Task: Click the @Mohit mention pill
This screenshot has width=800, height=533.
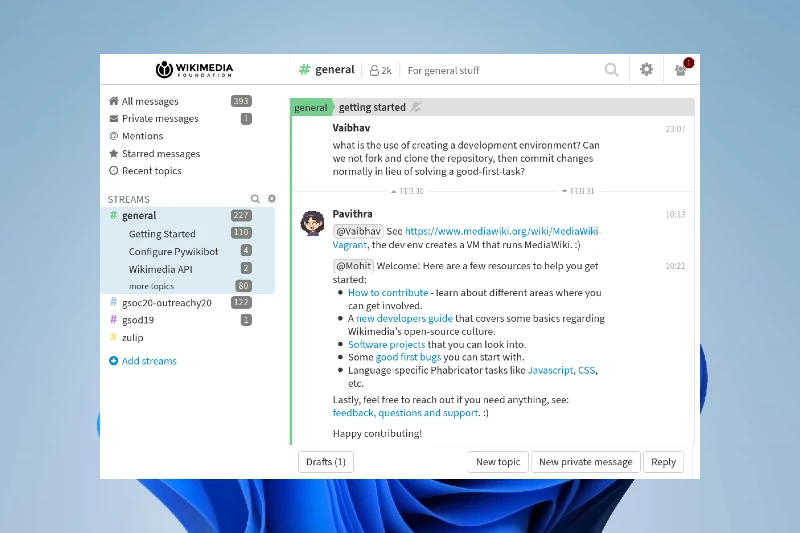Action: coord(354,266)
